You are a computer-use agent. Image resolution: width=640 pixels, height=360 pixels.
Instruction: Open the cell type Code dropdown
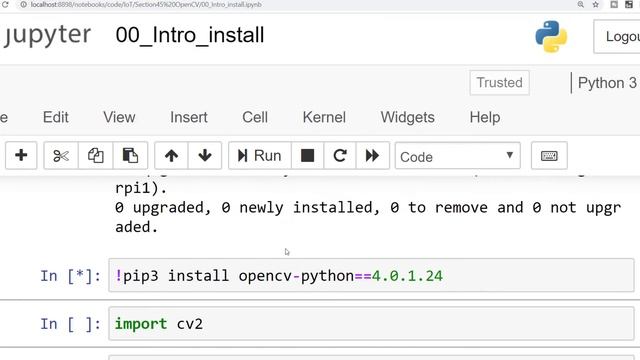(458, 156)
